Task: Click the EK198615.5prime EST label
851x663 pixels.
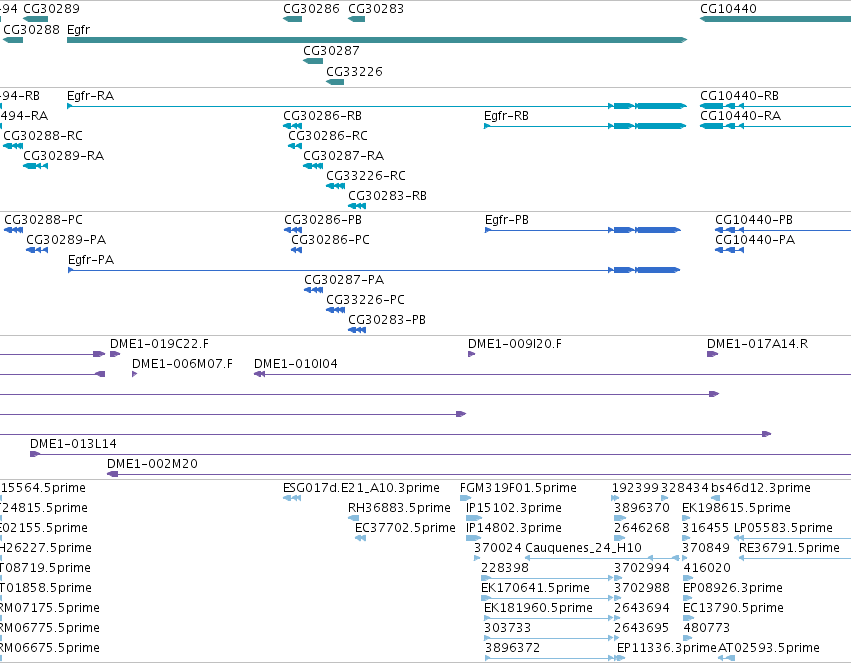Action: tap(736, 508)
